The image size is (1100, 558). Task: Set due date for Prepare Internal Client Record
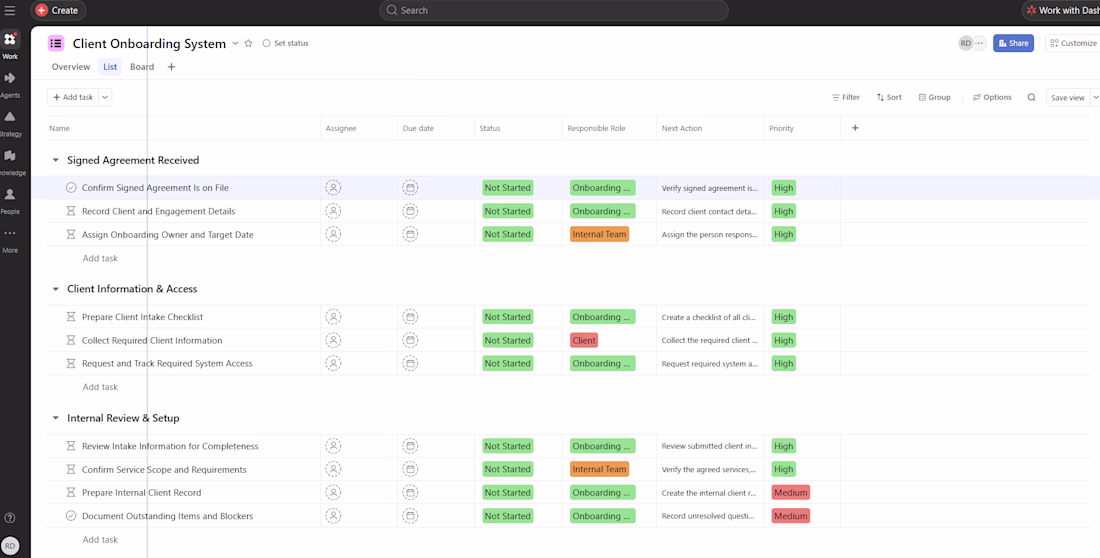click(x=410, y=493)
